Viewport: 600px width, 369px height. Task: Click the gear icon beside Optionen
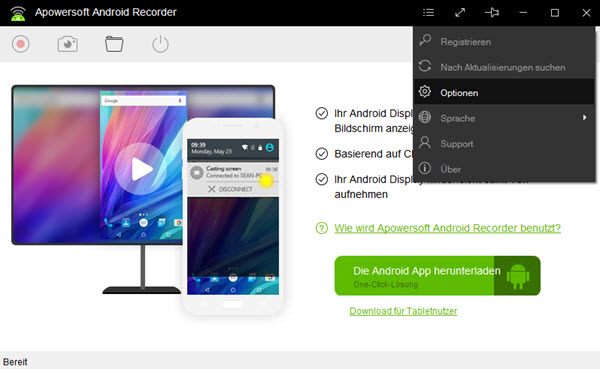(425, 91)
